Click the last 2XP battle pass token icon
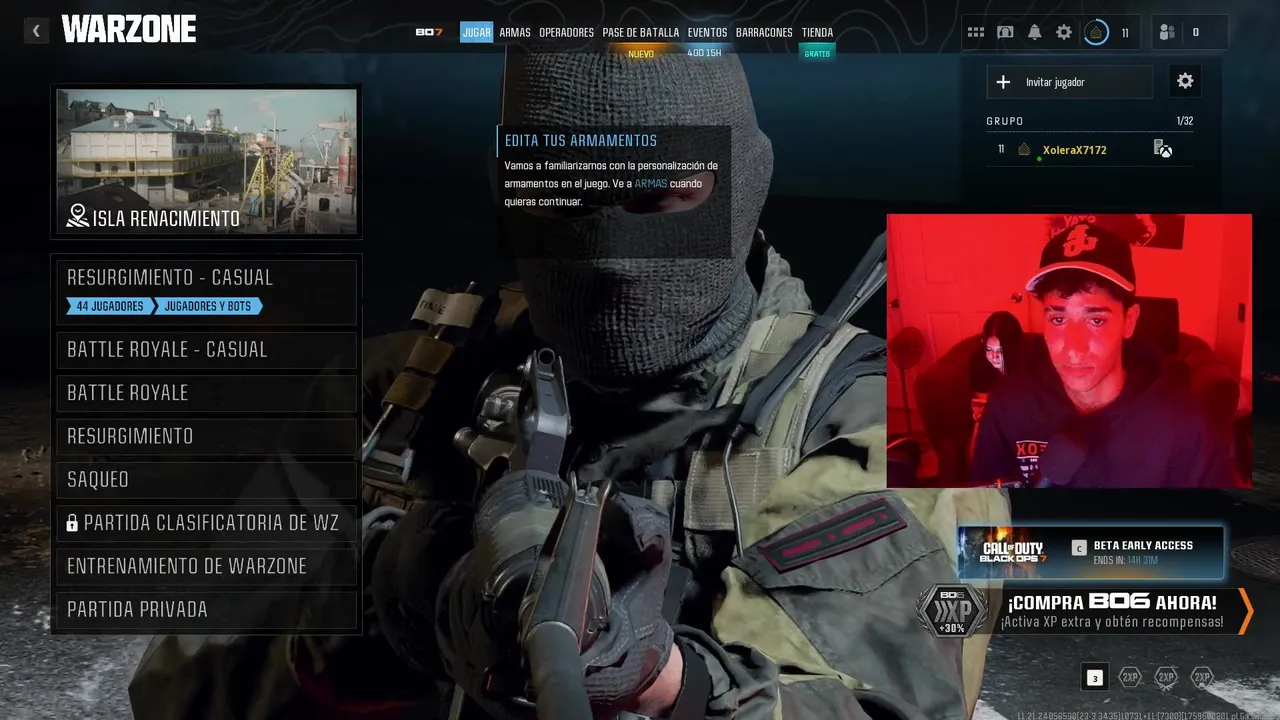The image size is (1280, 720). click(x=1202, y=678)
